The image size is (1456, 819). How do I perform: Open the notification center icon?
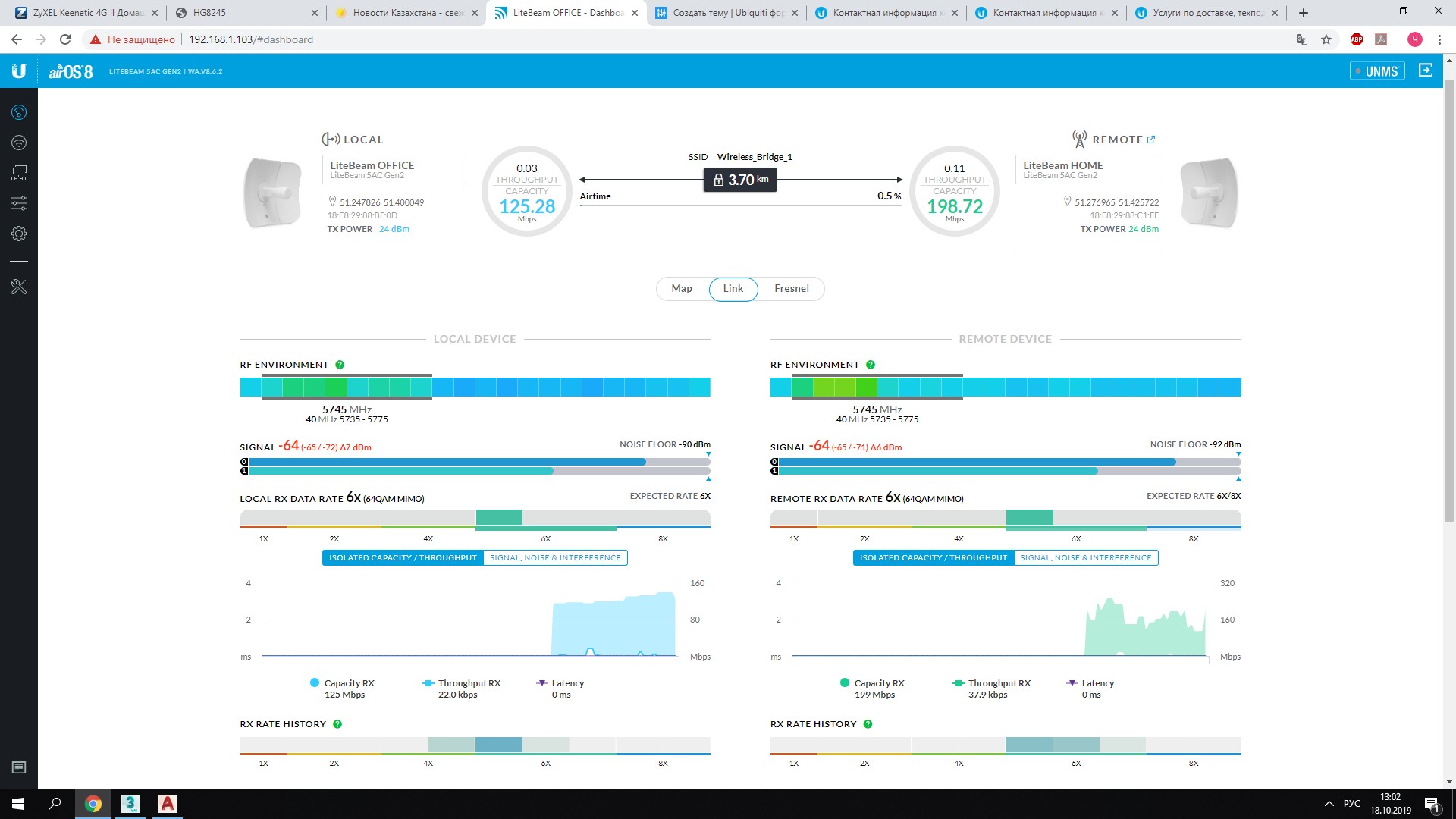[x=1432, y=804]
